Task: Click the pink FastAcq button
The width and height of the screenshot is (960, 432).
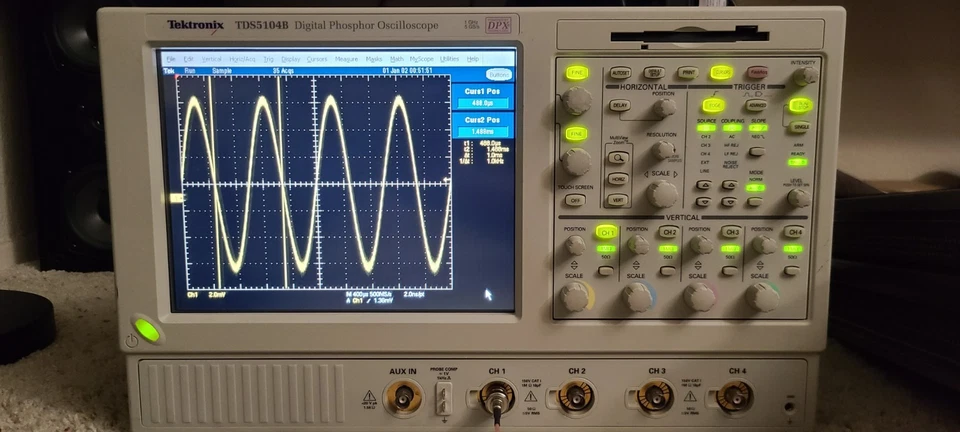Action: point(757,72)
